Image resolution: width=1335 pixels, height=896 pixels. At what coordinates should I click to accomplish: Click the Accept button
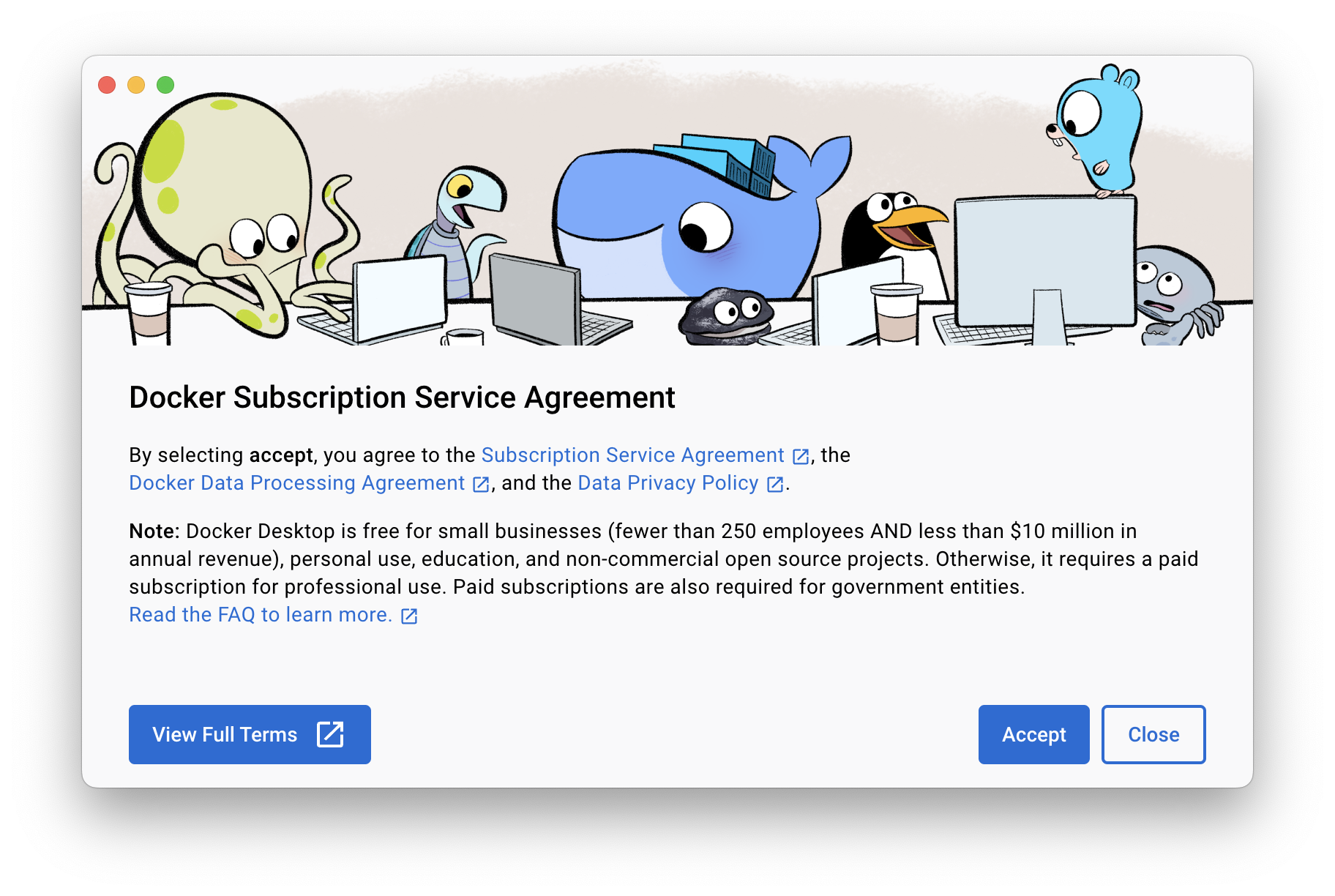pos(1033,734)
